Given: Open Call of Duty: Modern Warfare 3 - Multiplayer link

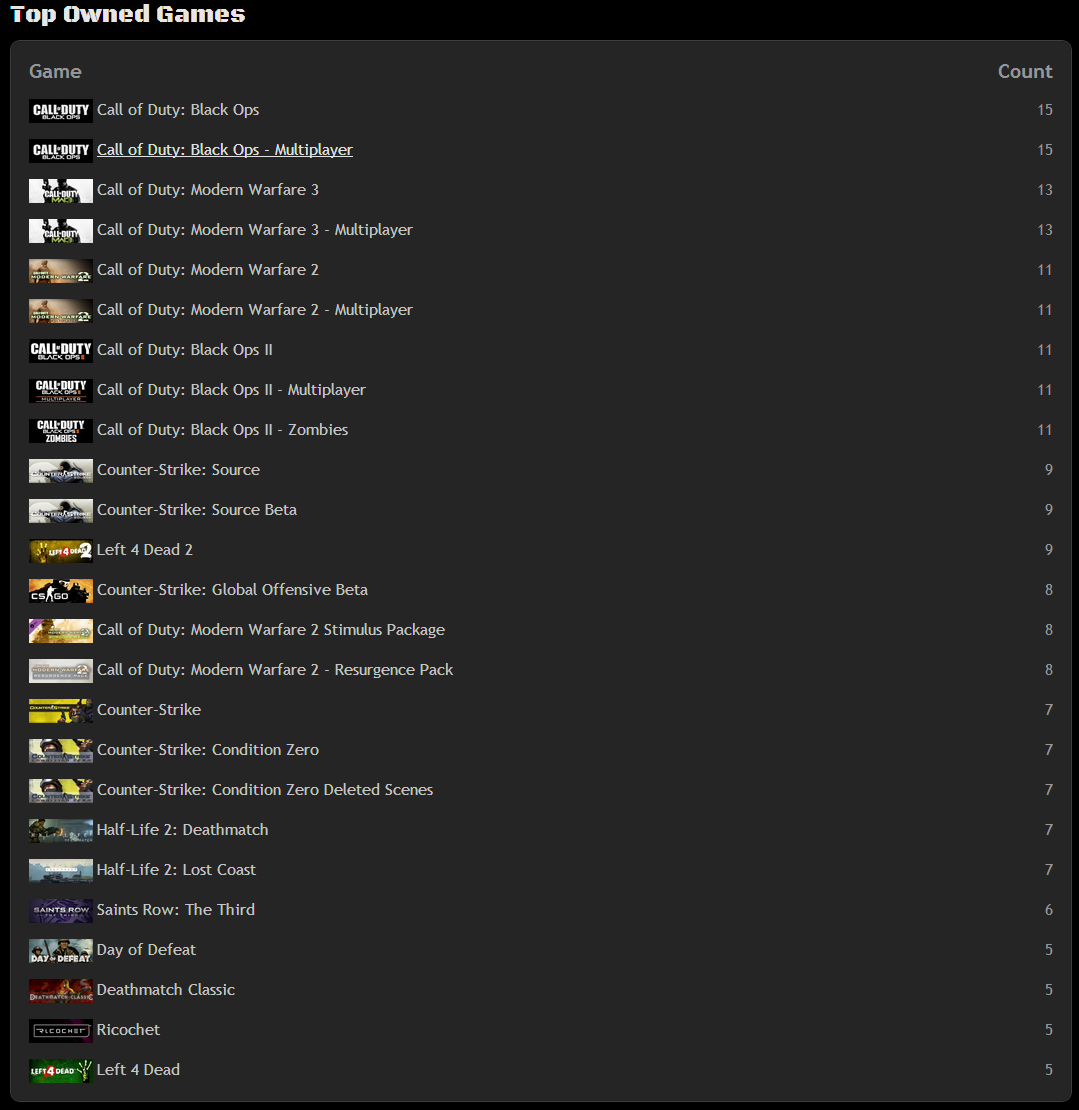Looking at the screenshot, I should point(254,230).
